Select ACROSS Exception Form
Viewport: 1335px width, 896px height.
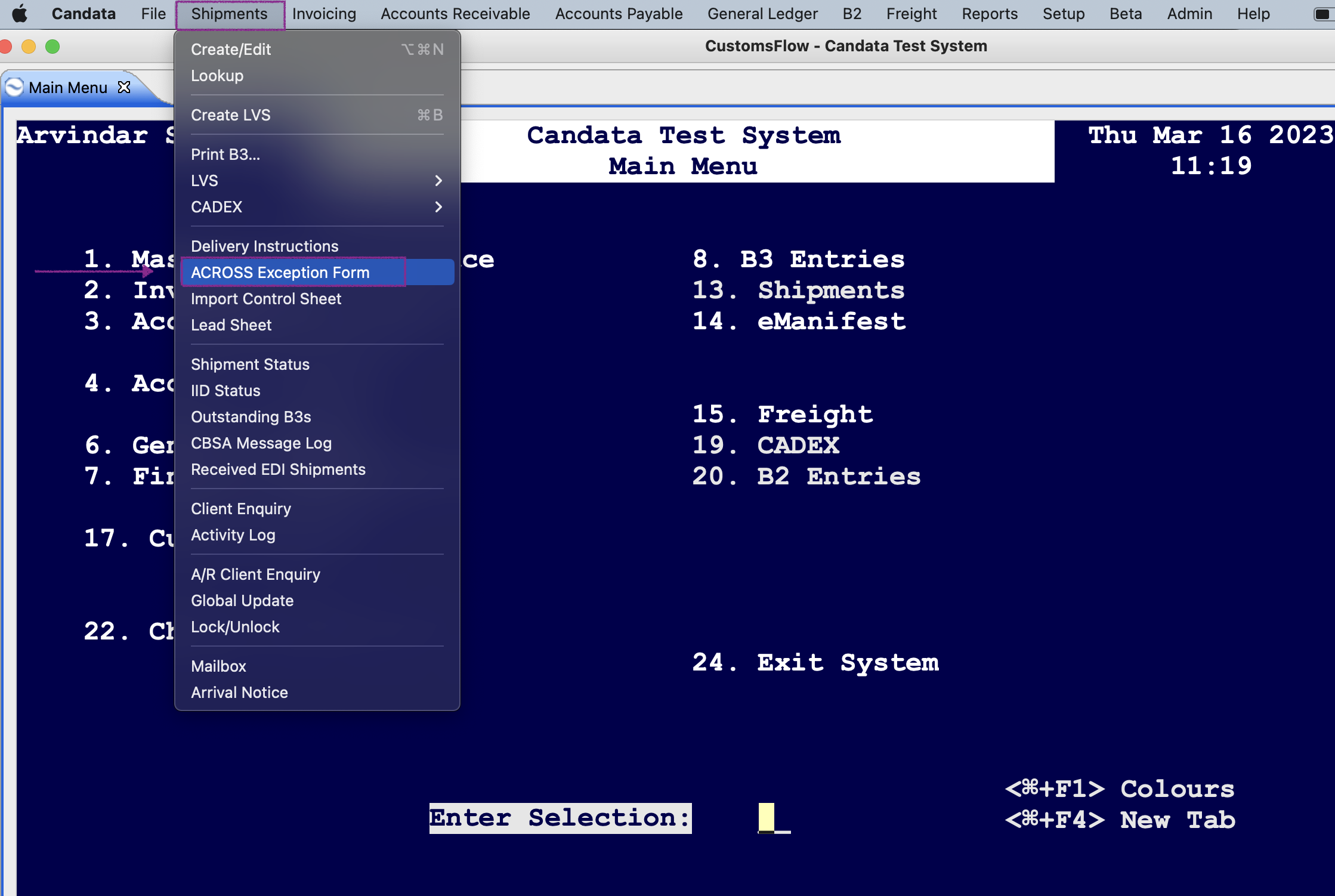[x=317, y=272]
